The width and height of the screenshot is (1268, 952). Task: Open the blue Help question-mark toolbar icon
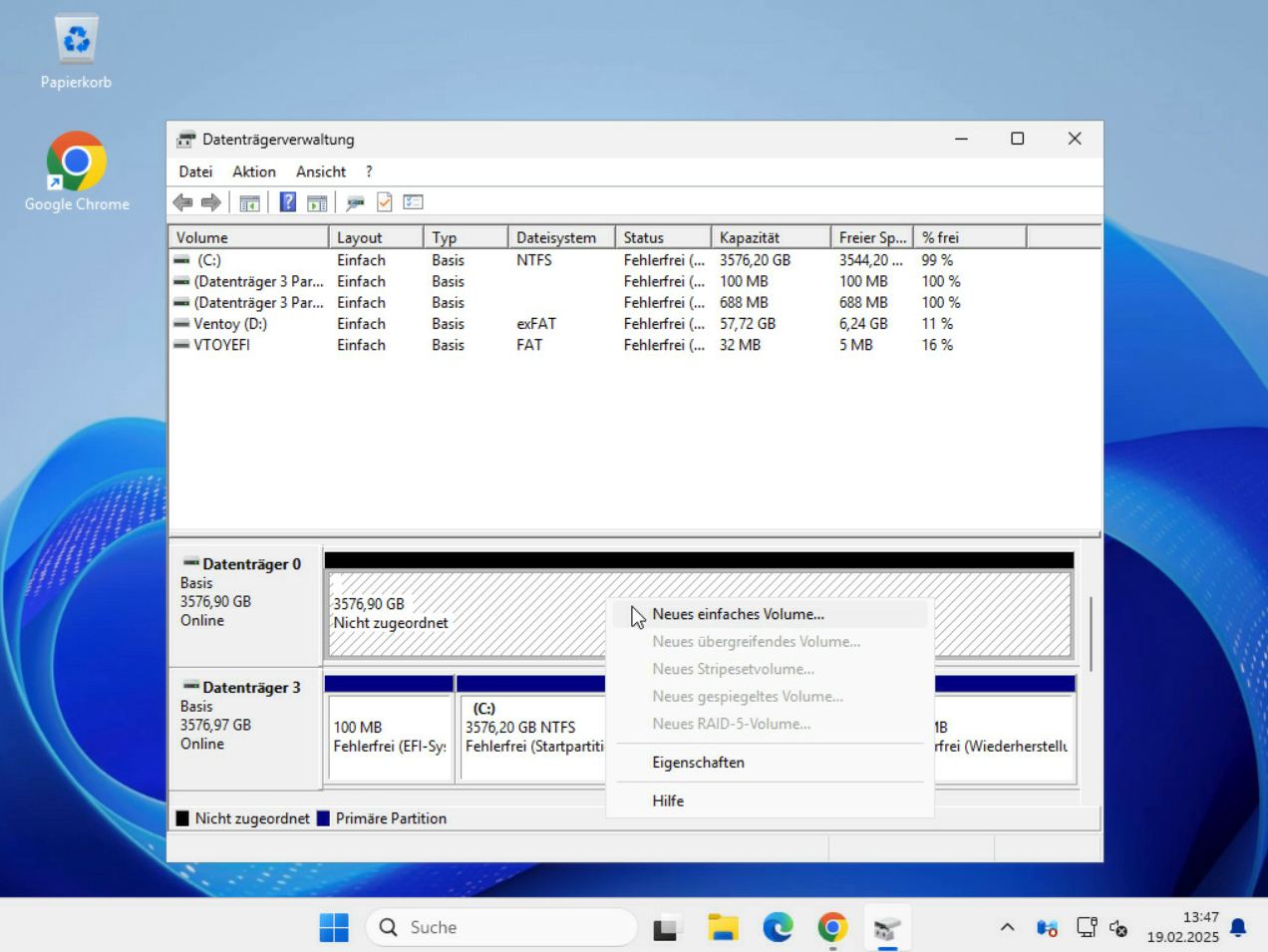287,202
